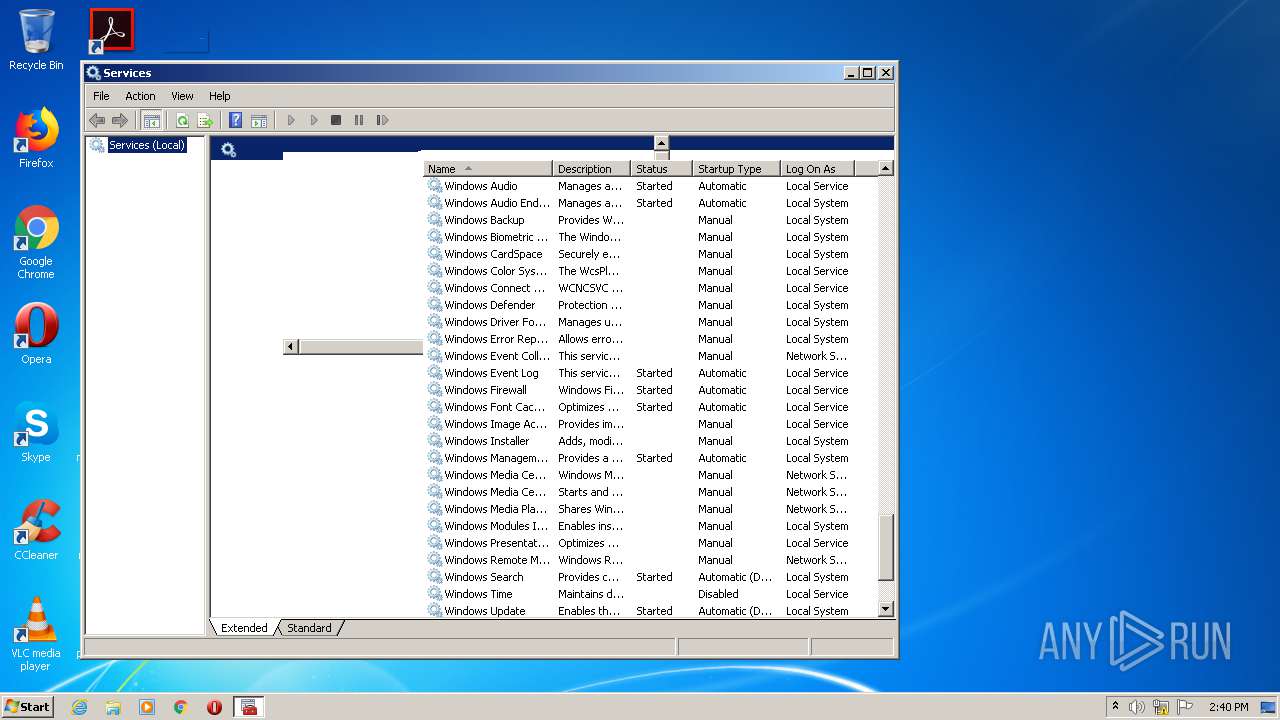Viewport: 1280px width, 720px height.
Task: Click the Refresh toolbar icon
Action: (182, 120)
